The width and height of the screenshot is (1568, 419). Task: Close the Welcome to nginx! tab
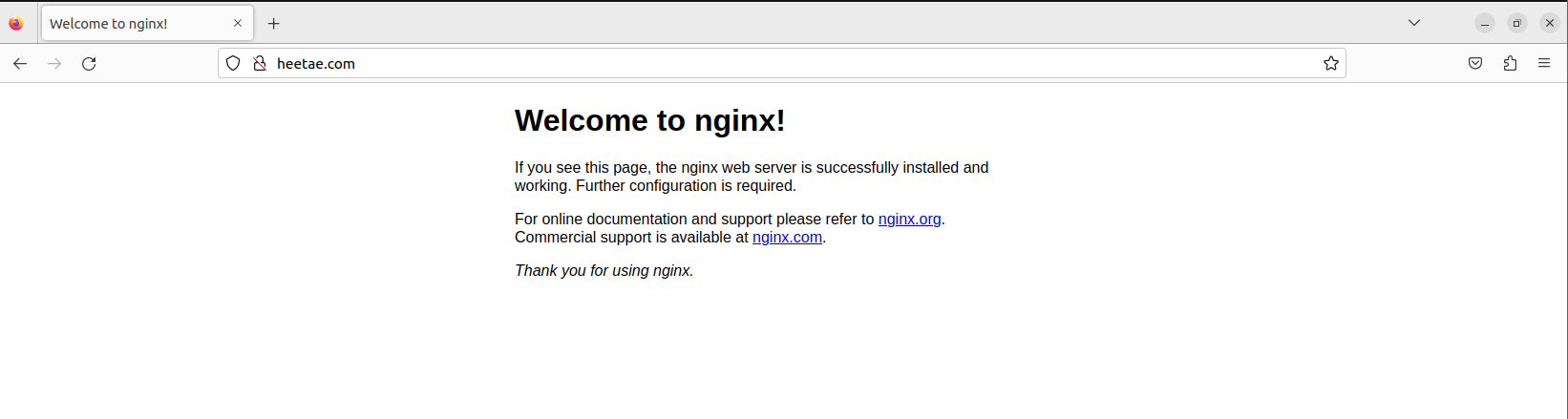pos(238,23)
